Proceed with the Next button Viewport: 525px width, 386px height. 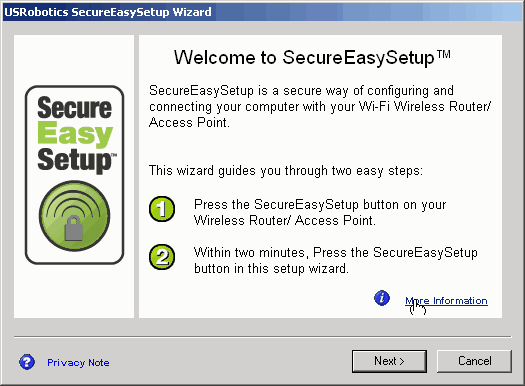click(389, 361)
